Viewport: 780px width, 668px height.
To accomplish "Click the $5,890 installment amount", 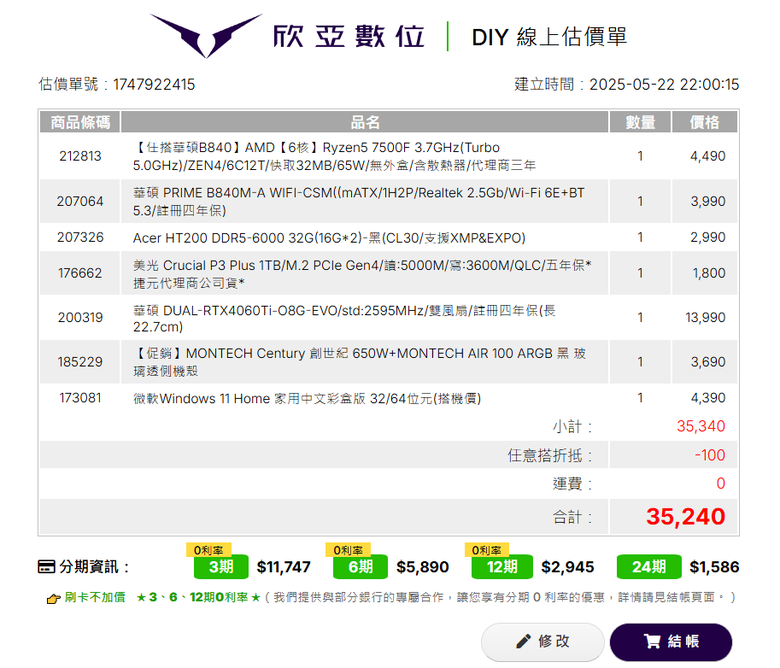I will pos(423,567).
